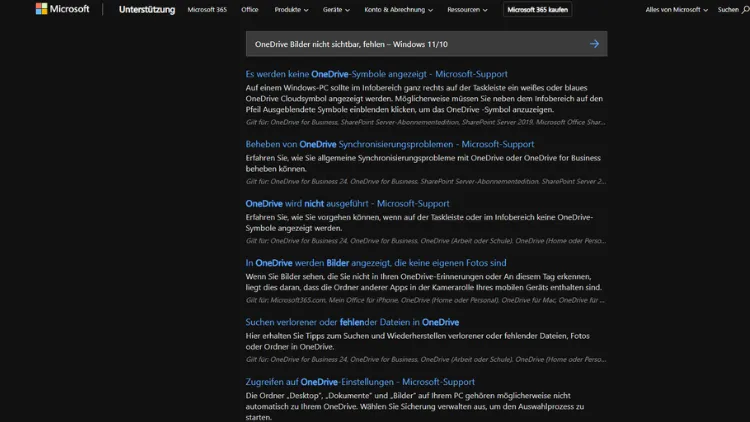Click 'Gilt für' line mentioning SharePoint Server 2019
Screen dimensions: 750x422
[426, 122]
